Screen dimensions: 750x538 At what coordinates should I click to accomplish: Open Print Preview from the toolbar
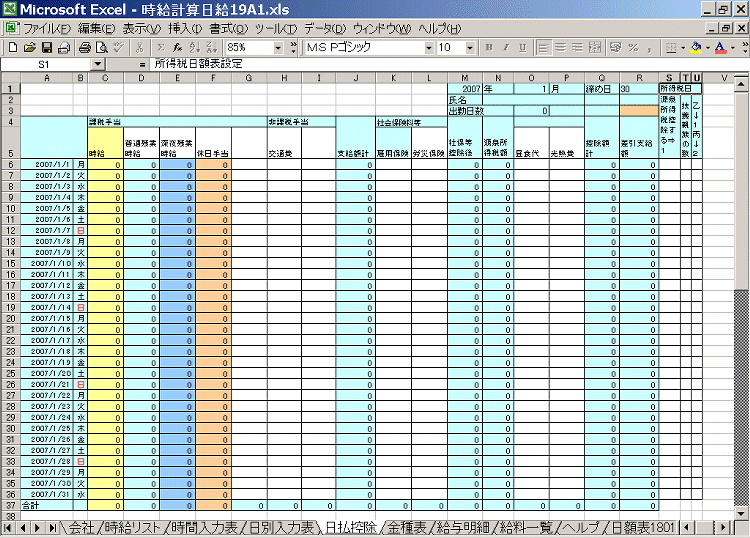(x=102, y=47)
